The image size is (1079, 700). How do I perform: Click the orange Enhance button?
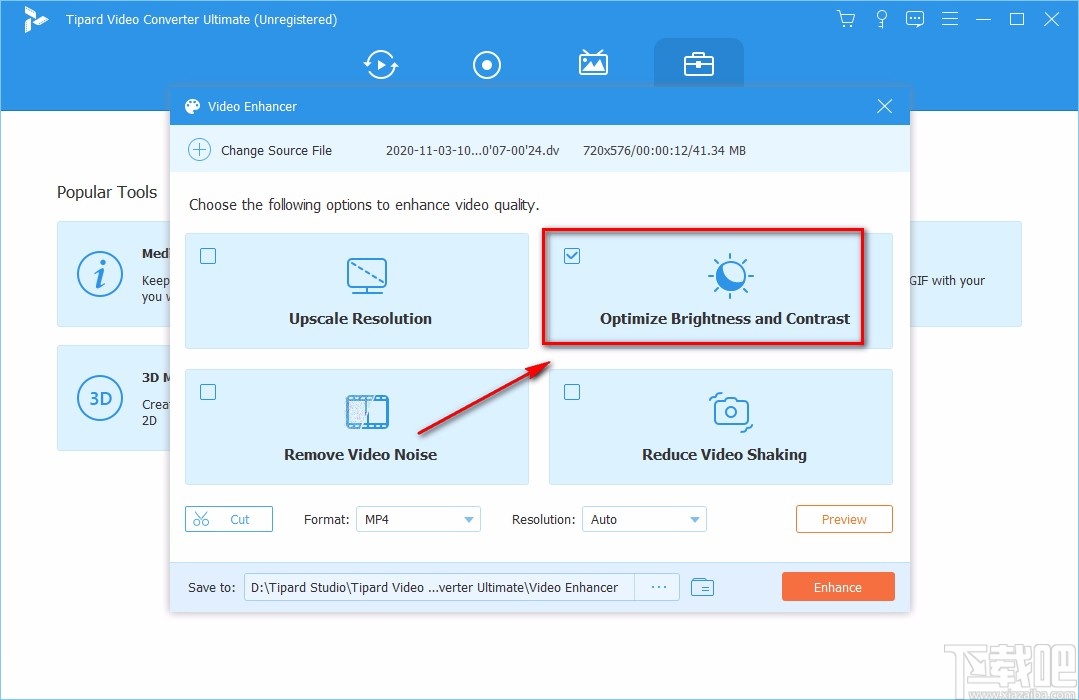click(x=838, y=587)
